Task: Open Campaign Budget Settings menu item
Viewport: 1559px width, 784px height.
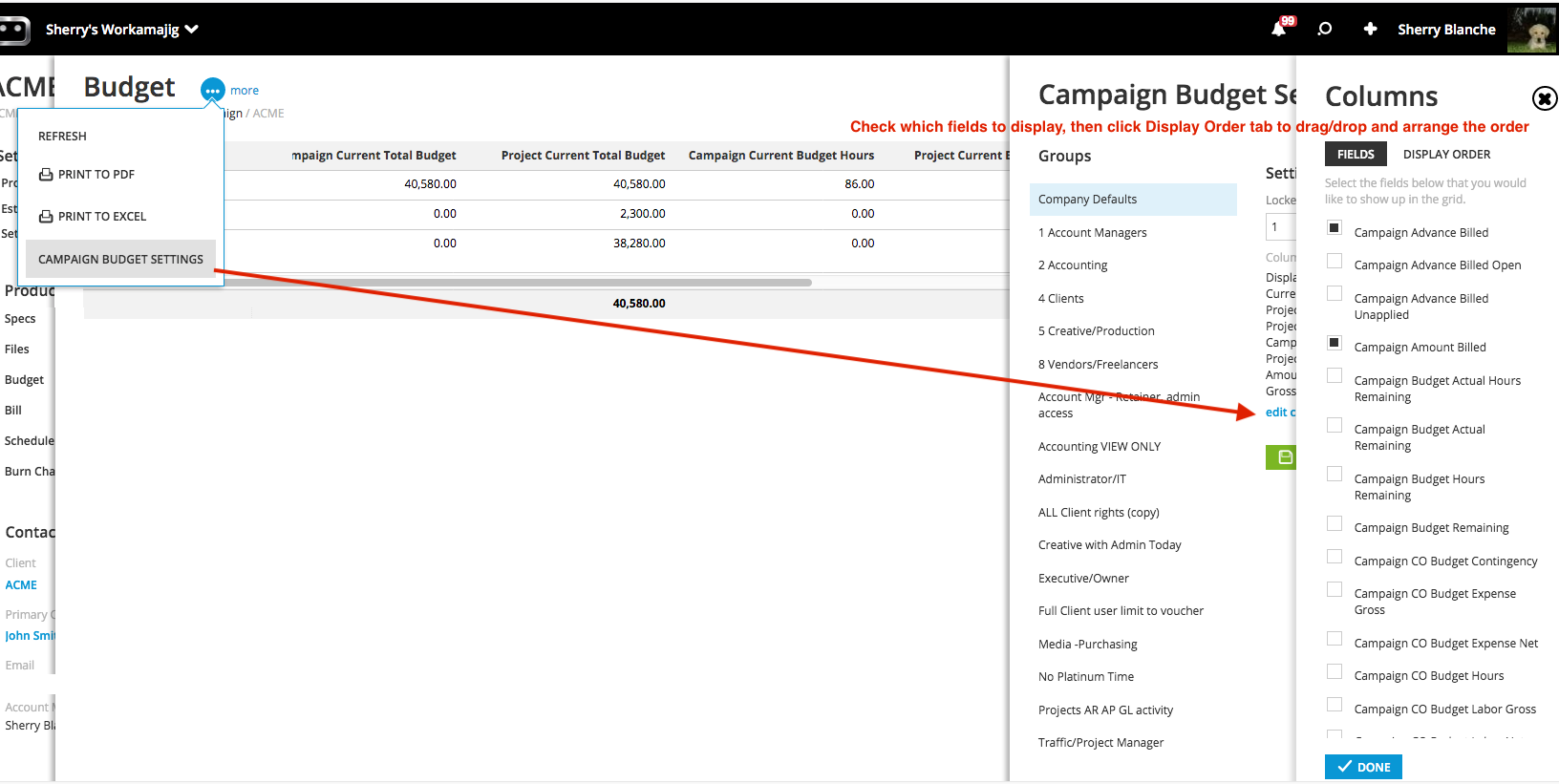Action: click(x=120, y=259)
